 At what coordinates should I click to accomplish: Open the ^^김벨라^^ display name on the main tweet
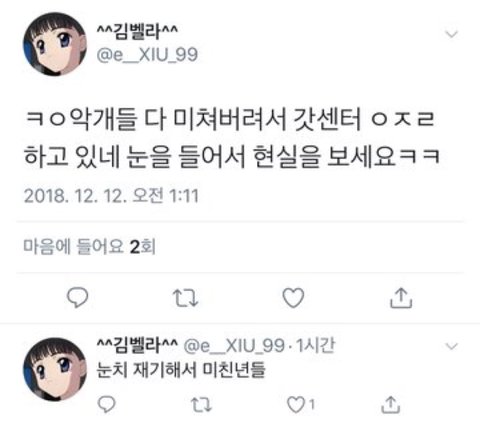pos(137,32)
